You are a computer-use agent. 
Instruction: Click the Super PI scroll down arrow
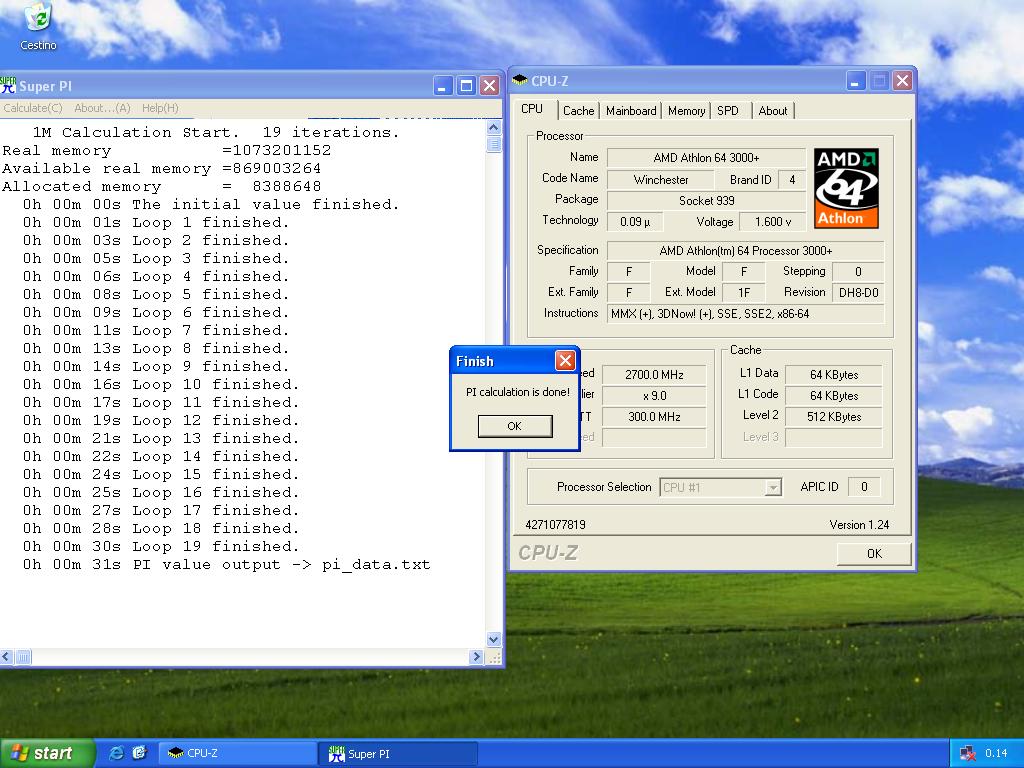click(x=494, y=639)
